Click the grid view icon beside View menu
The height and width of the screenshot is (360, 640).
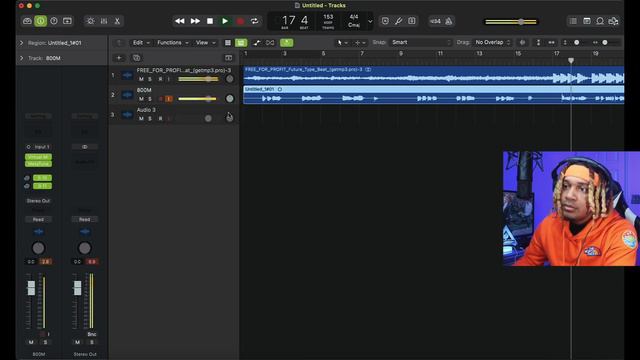point(228,42)
